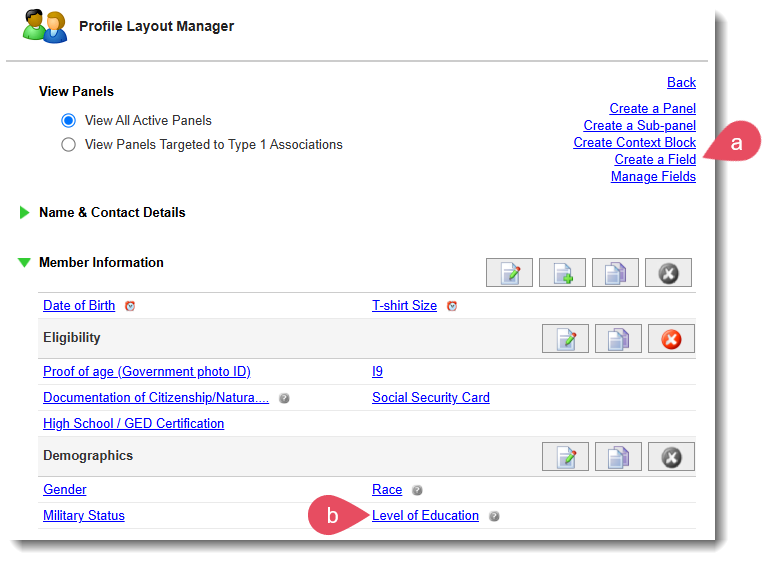
Task: Select View All Active Panels radio button
Action: tap(69, 120)
